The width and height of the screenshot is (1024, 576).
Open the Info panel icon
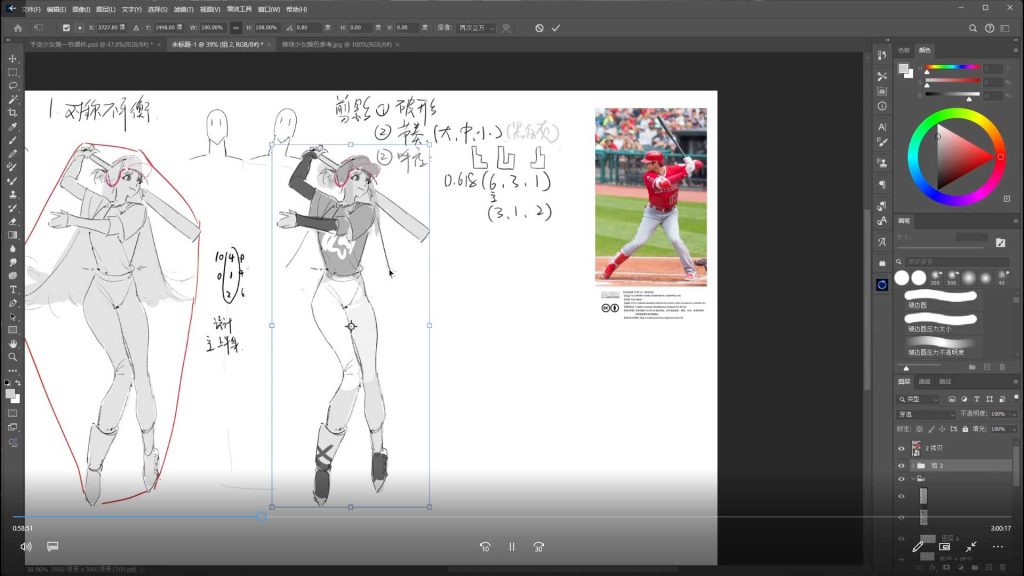(x=882, y=106)
